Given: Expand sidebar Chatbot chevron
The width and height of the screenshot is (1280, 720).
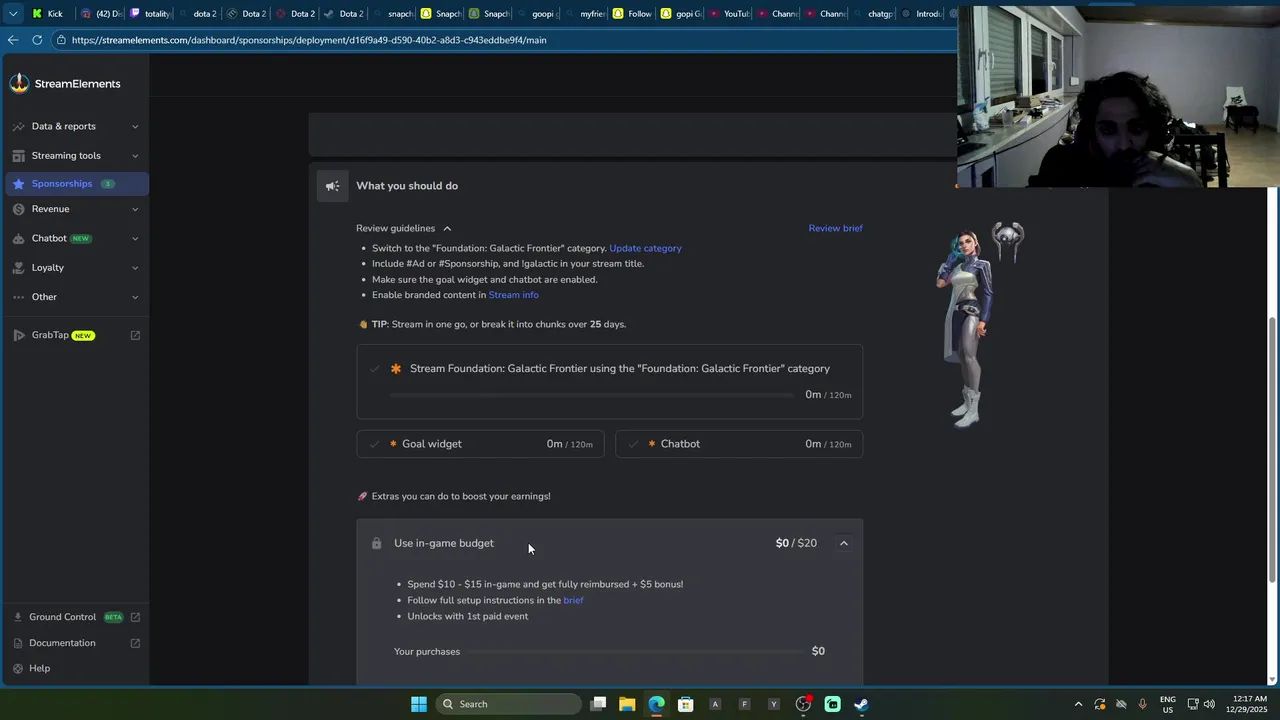Looking at the screenshot, I should pyautogui.click(x=135, y=239).
